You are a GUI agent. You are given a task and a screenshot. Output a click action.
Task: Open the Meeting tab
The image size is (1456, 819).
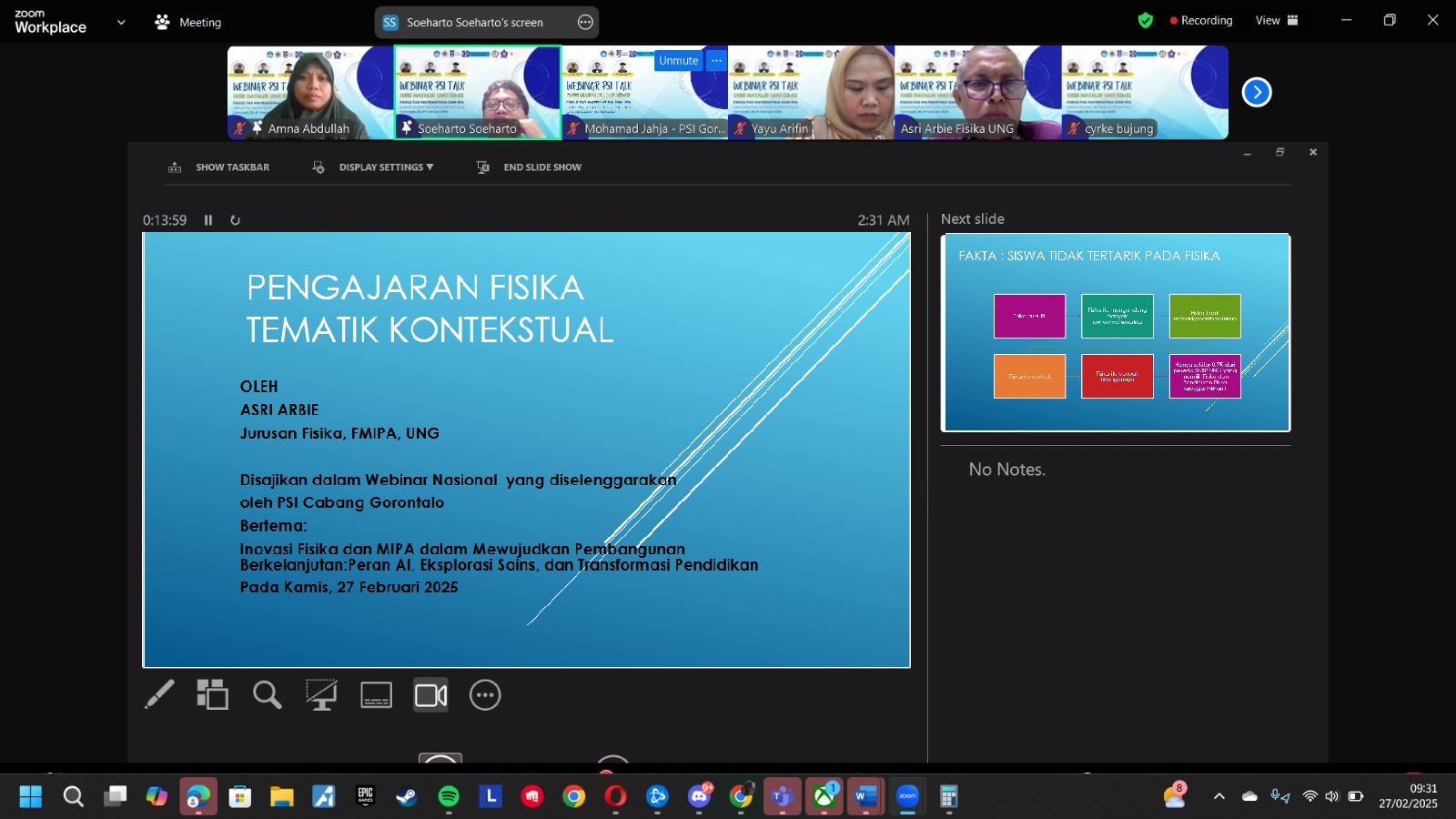coord(188,22)
